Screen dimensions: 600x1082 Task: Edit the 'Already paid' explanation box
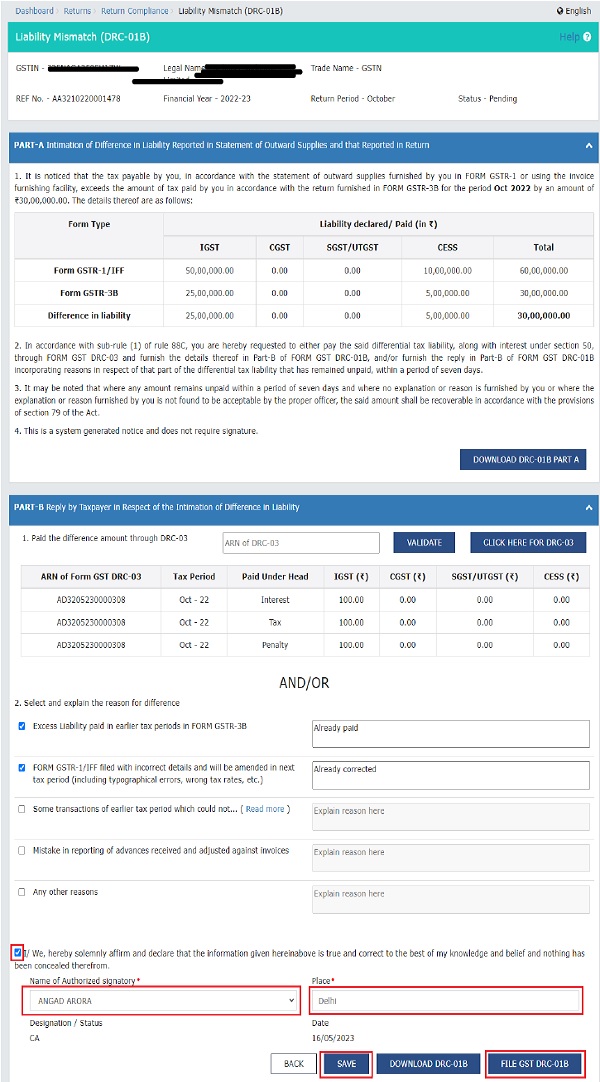[x=451, y=734]
